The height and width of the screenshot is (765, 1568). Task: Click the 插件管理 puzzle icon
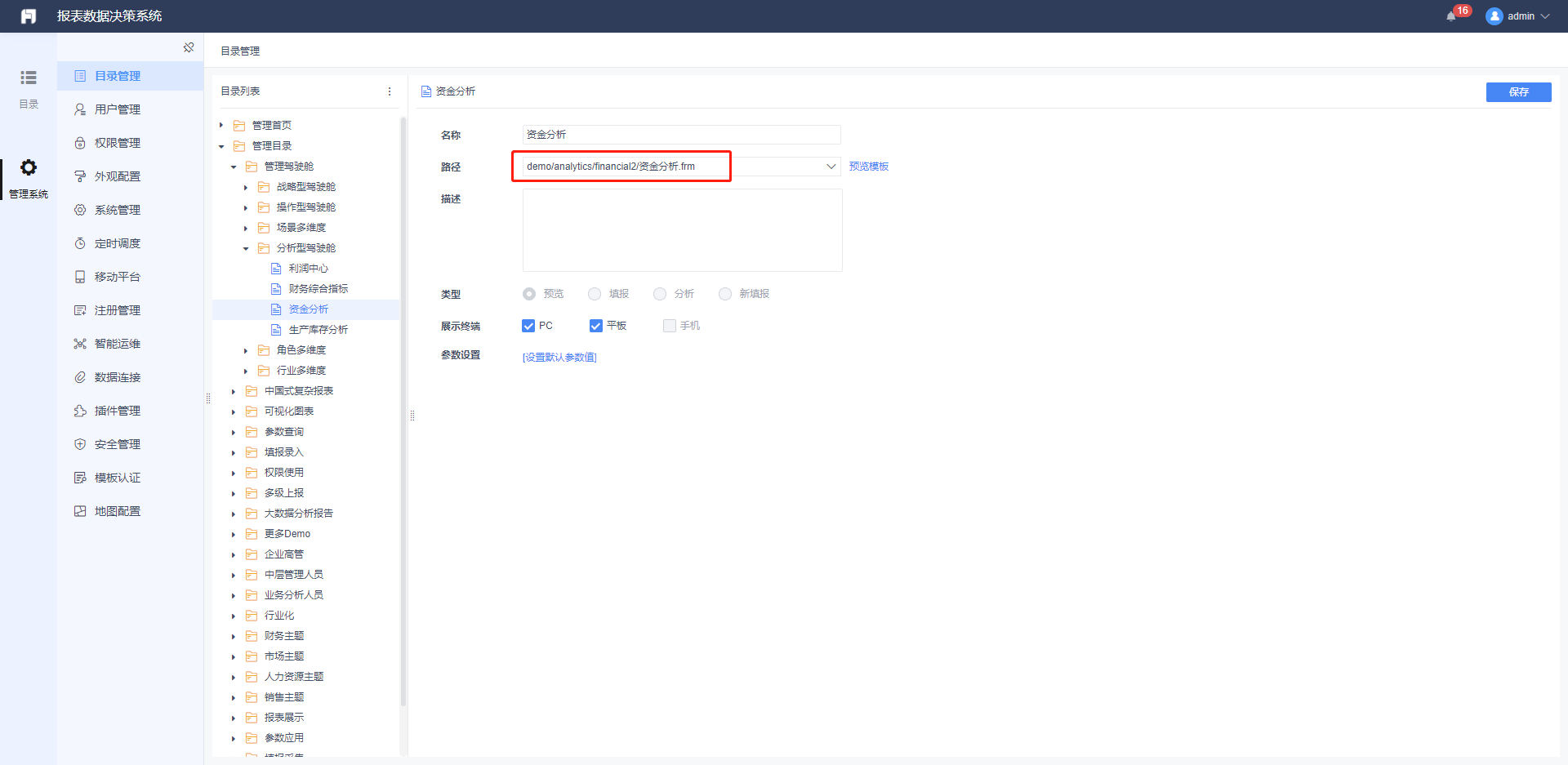point(80,411)
